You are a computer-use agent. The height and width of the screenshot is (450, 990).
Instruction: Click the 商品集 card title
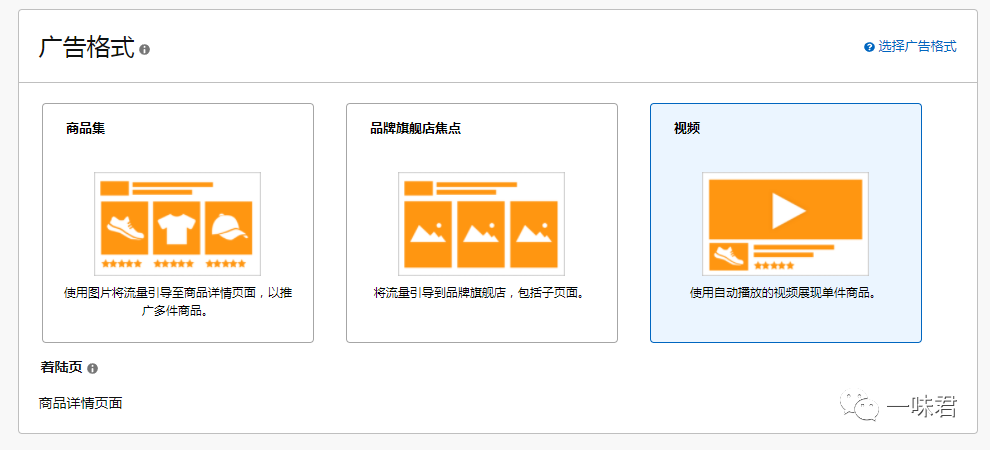coord(85,129)
